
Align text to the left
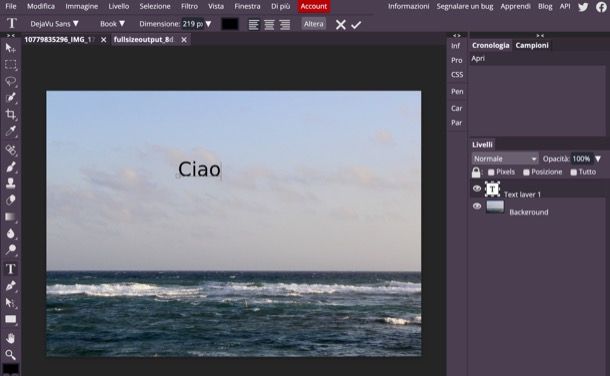(x=254, y=24)
